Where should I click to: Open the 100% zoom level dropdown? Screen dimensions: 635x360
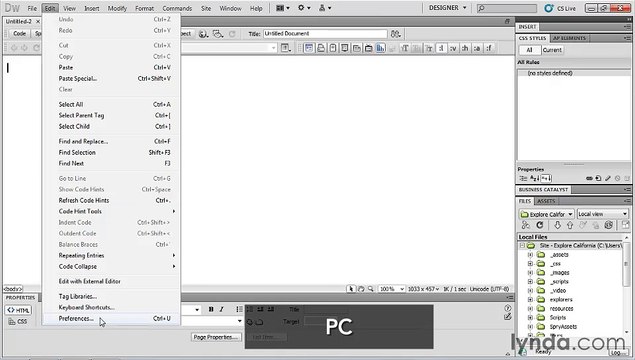392,289
